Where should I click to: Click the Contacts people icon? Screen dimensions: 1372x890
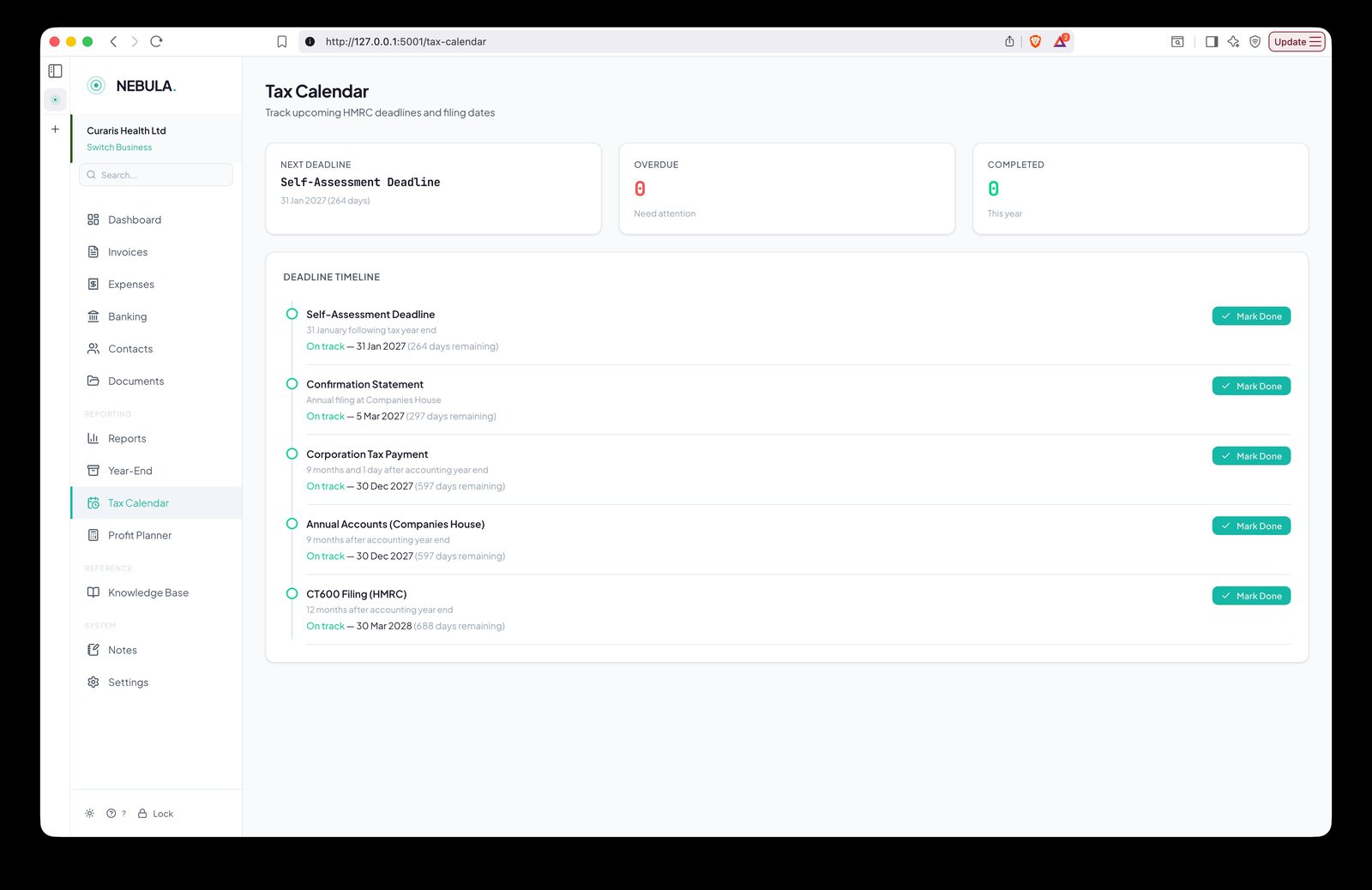point(93,349)
